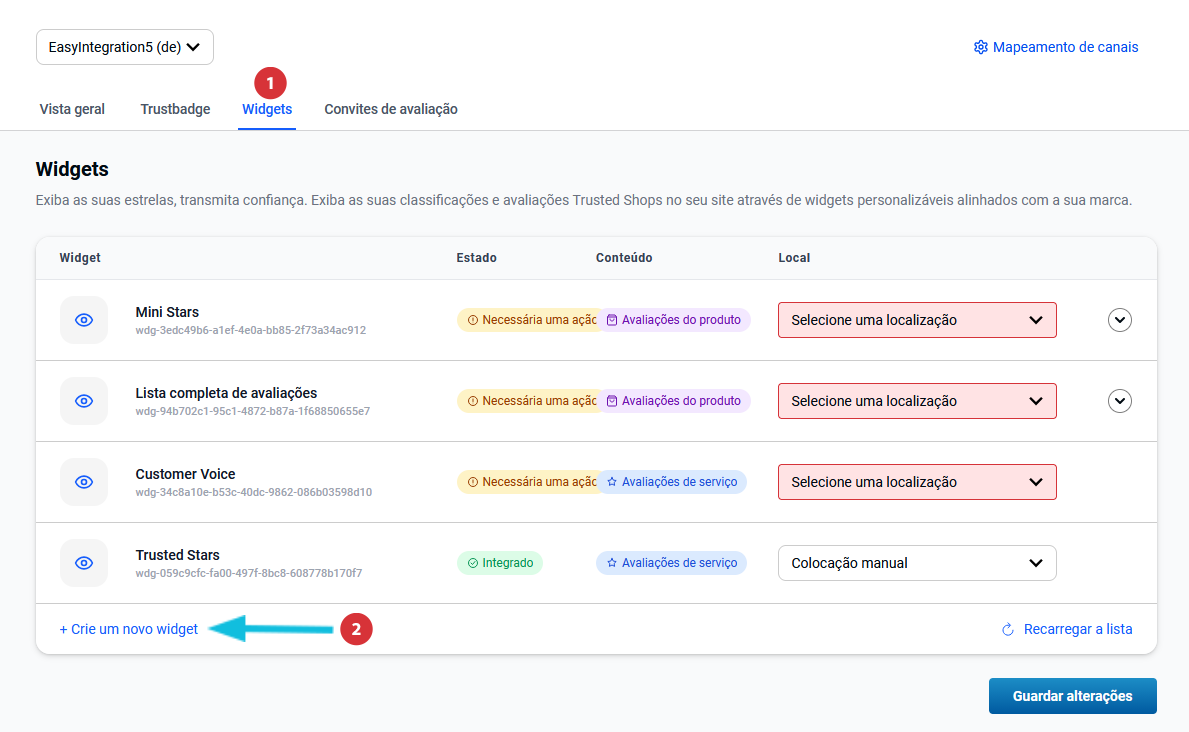Toggle the eye preview for Customer Voice

pyautogui.click(x=84, y=482)
